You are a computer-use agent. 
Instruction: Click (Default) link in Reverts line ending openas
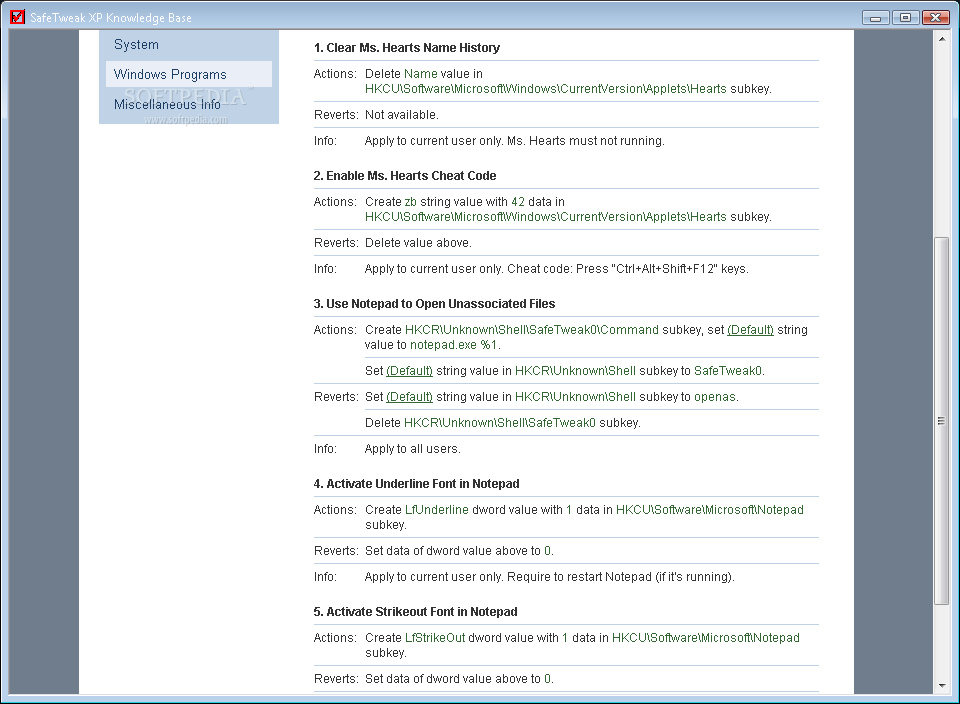(410, 397)
